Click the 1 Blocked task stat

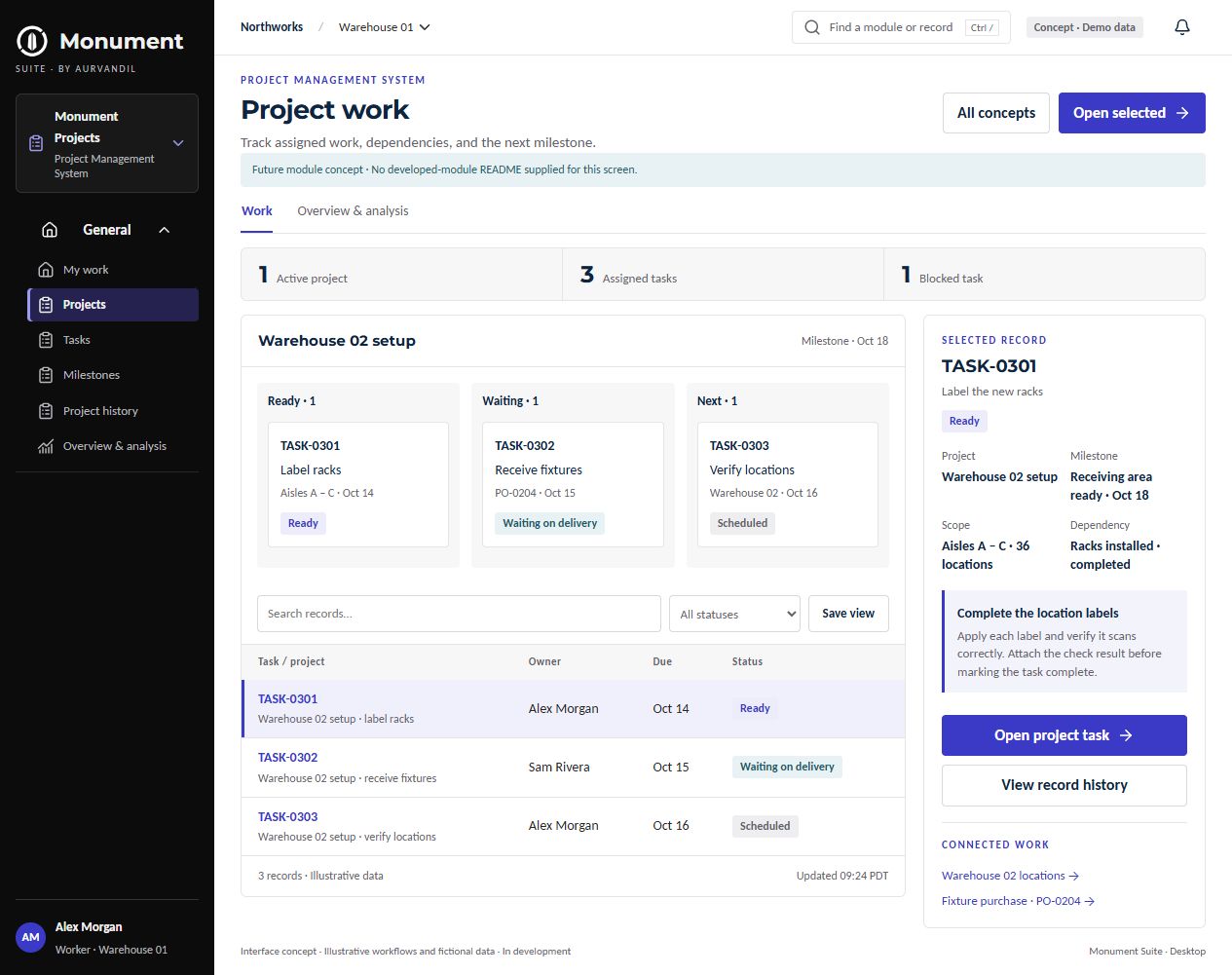click(x=1044, y=275)
